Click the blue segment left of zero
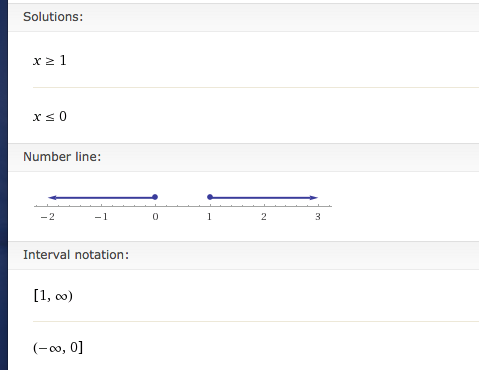The height and width of the screenshot is (370, 479). tap(103, 198)
